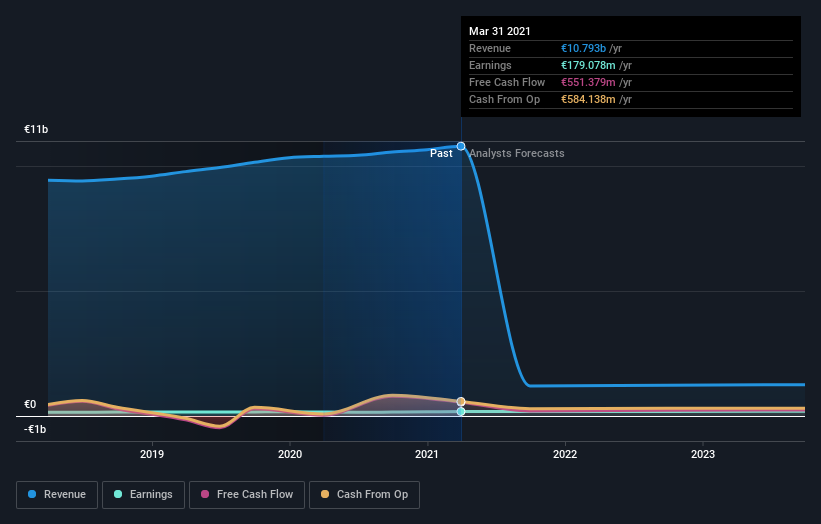Click the €0 y-axis label
Viewport: 821px width, 524px height.
point(30,404)
